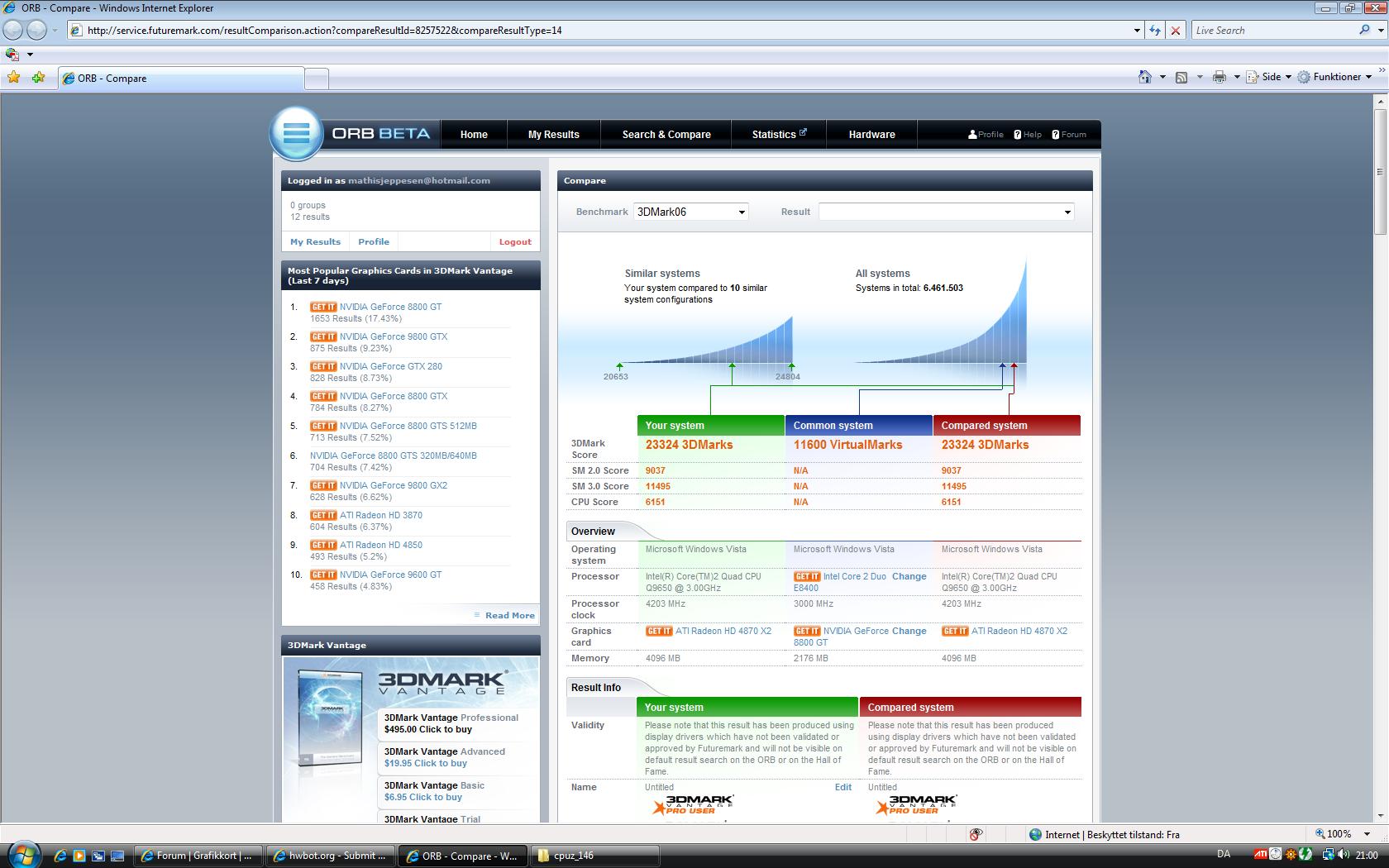Click the Add to Favorites icon
Viewport: 1389px width, 868px height.
pyautogui.click(x=38, y=78)
